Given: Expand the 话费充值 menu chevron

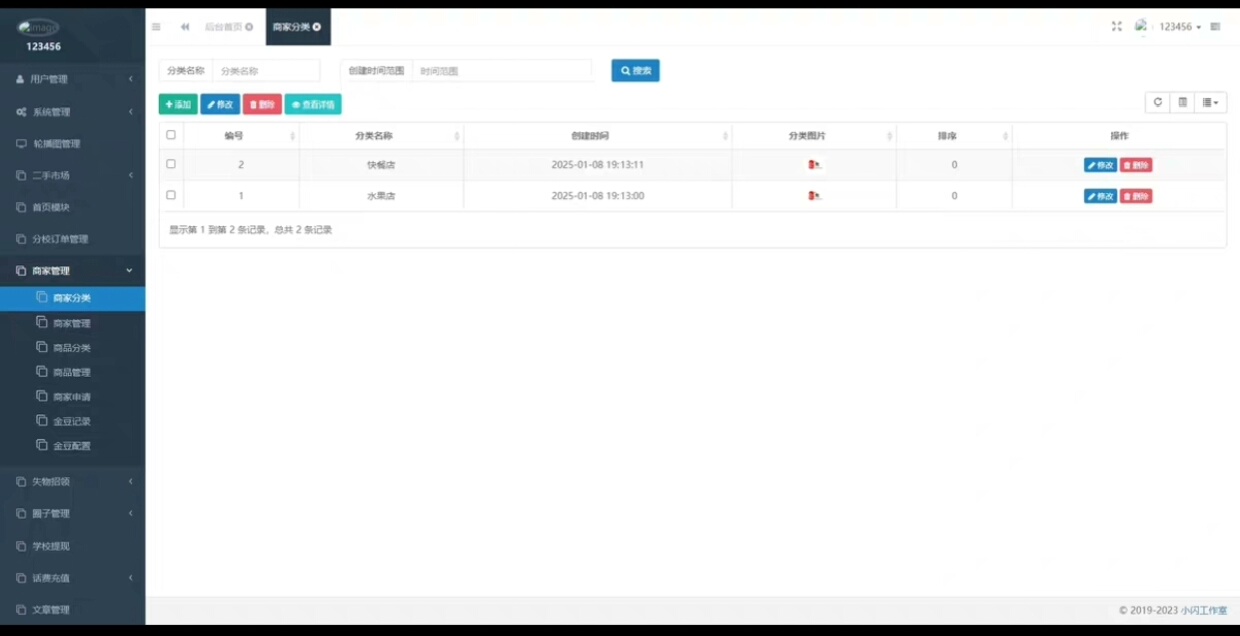Looking at the screenshot, I should click(x=130, y=577).
